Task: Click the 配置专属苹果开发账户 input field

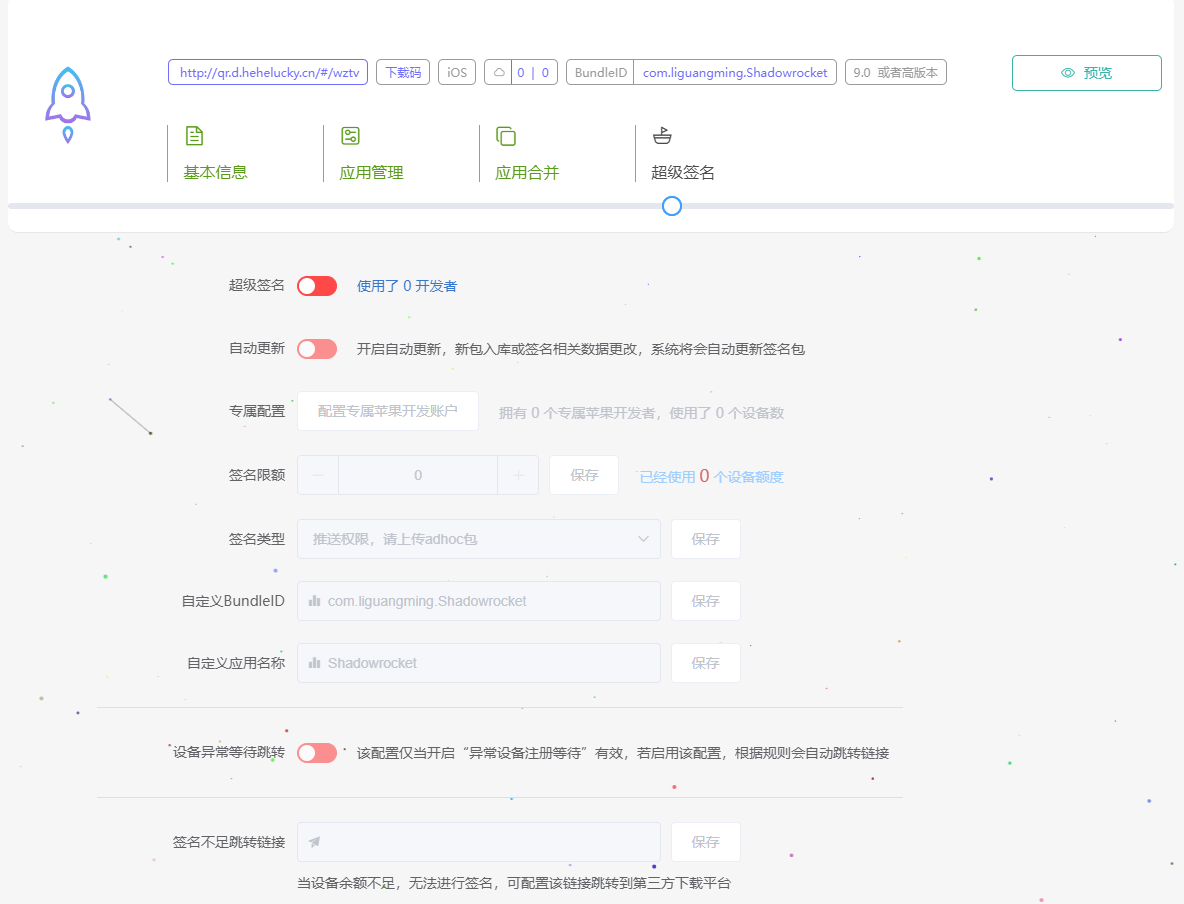Action: point(387,411)
